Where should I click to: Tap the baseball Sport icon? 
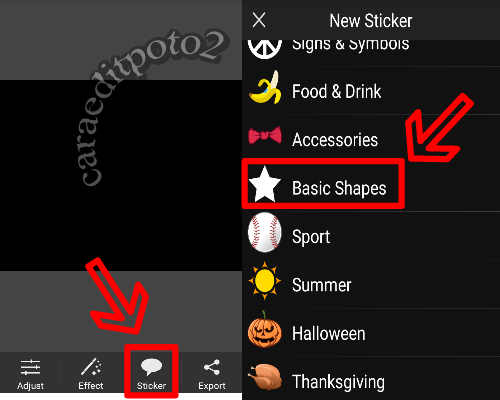click(265, 232)
